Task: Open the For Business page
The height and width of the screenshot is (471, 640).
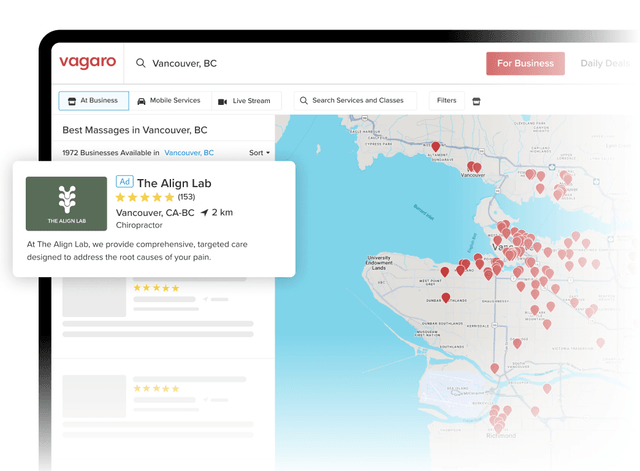Action: tap(525, 63)
